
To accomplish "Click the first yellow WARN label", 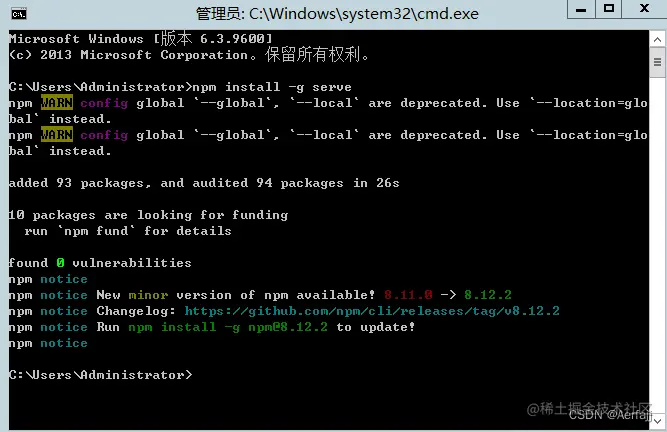I will coord(57,102).
